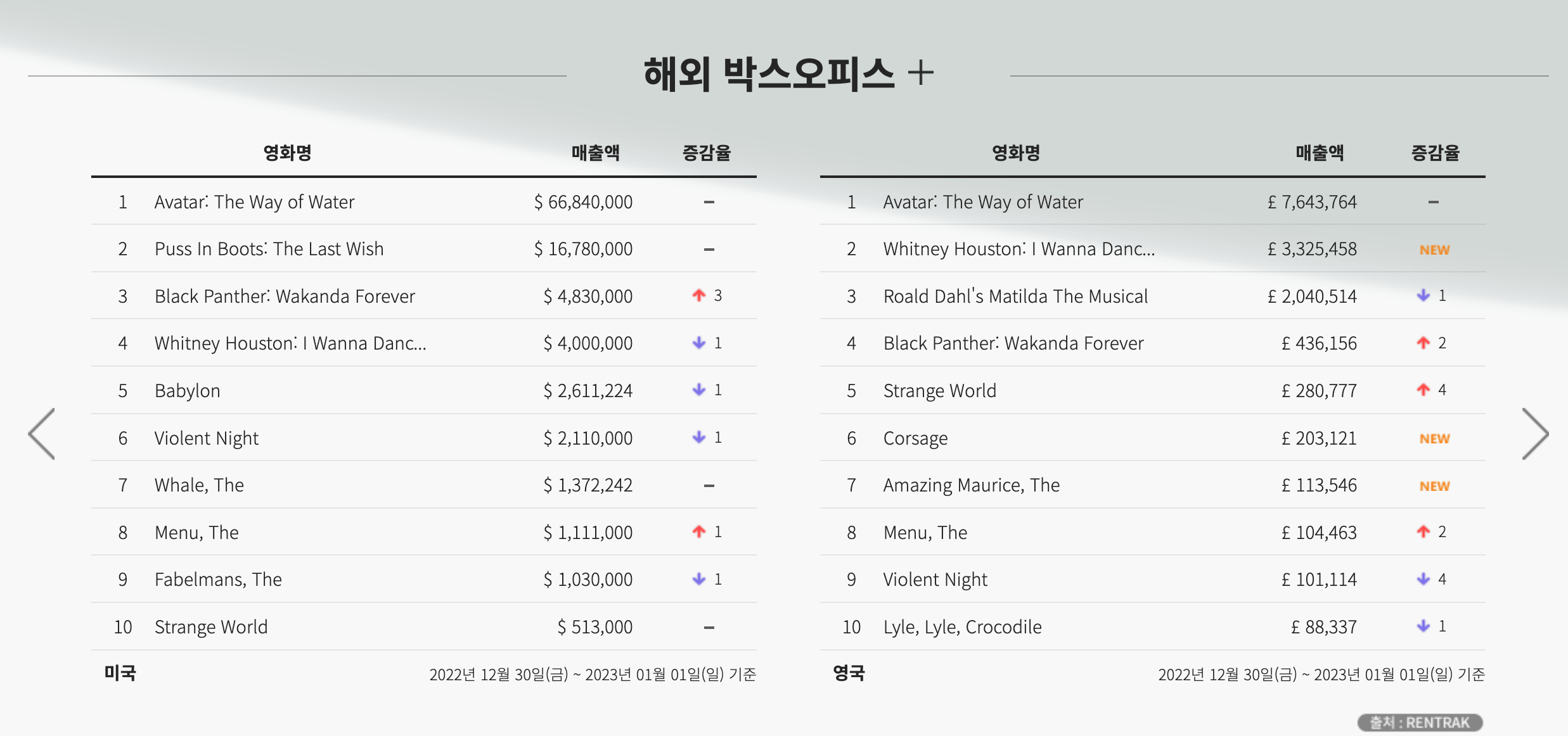Click NEW badge next to Corsage
1568x736 pixels.
click(x=1434, y=438)
